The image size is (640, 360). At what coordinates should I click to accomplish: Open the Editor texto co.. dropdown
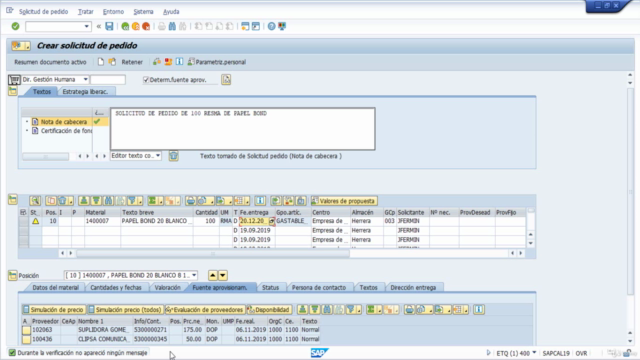click(158, 156)
